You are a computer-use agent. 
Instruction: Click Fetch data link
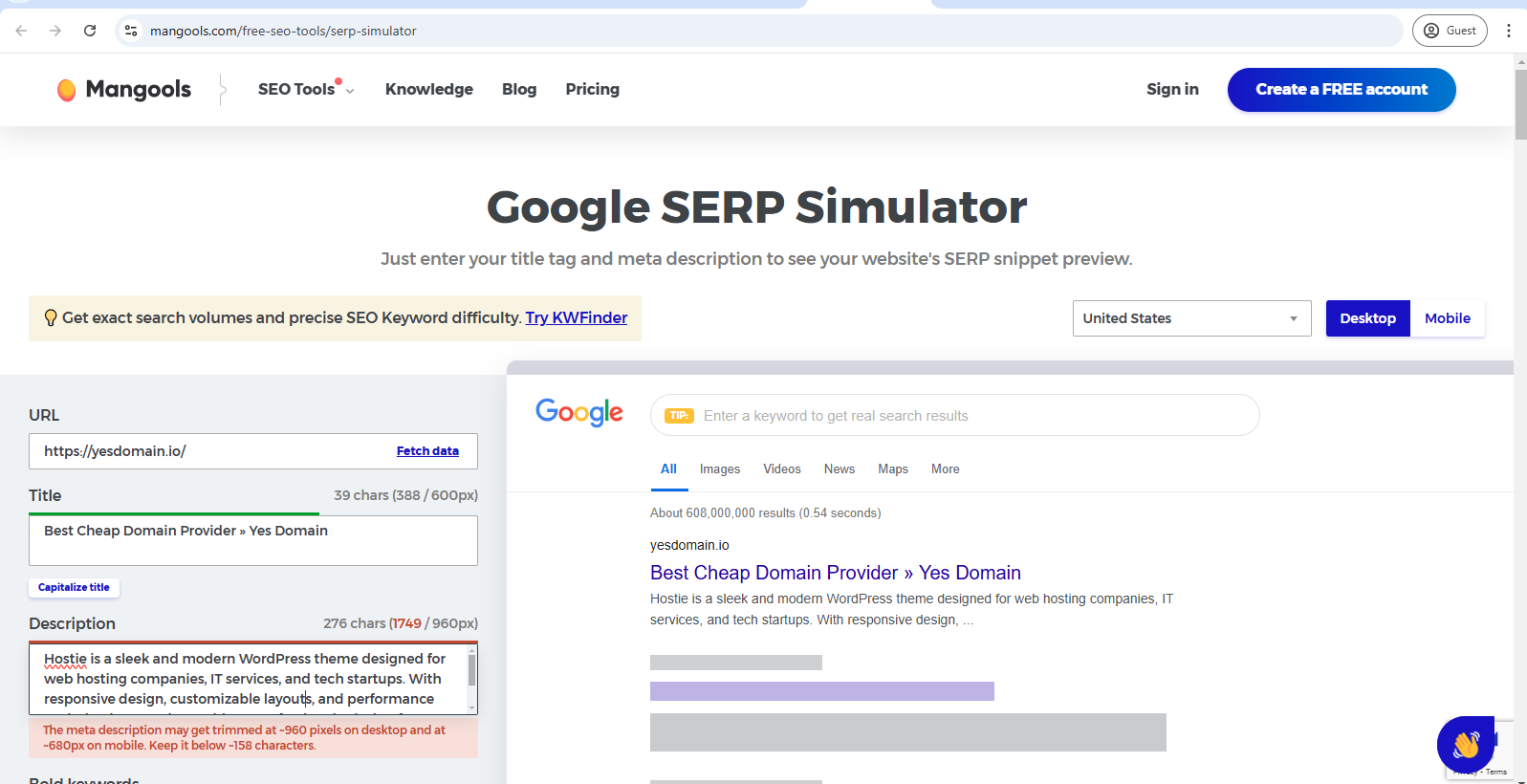427,451
